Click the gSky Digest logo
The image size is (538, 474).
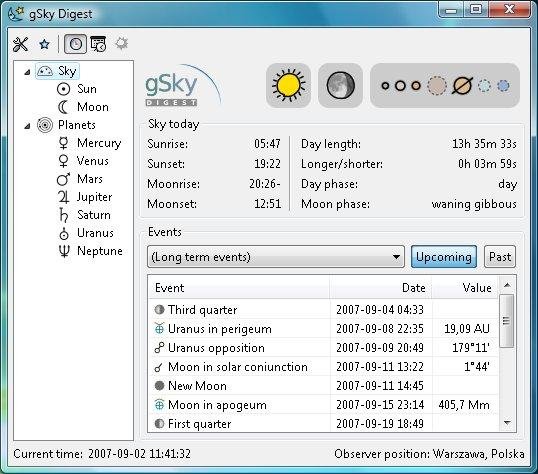tap(183, 86)
